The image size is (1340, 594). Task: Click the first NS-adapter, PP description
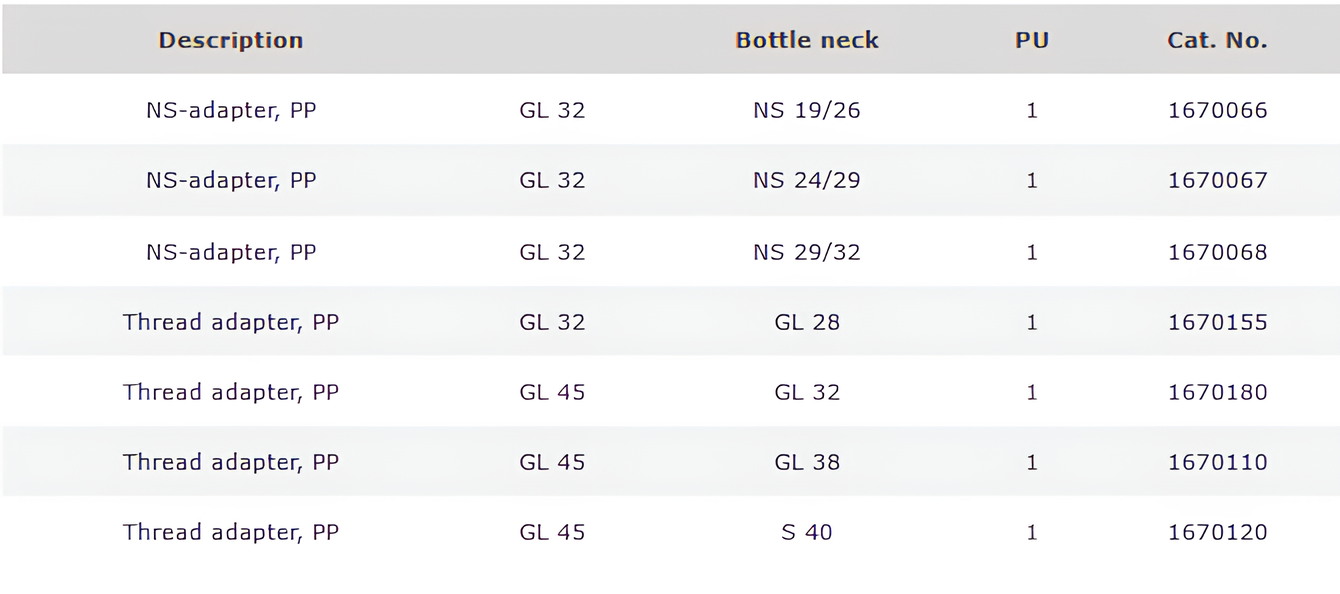click(231, 110)
